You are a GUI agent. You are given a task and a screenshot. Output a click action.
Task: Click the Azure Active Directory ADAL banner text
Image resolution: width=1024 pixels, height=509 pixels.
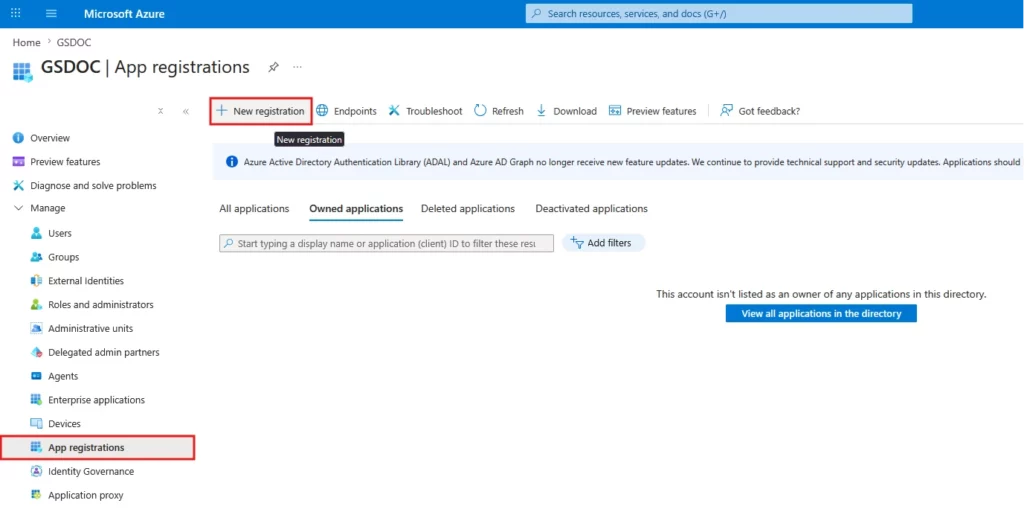(x=632, y=161)
